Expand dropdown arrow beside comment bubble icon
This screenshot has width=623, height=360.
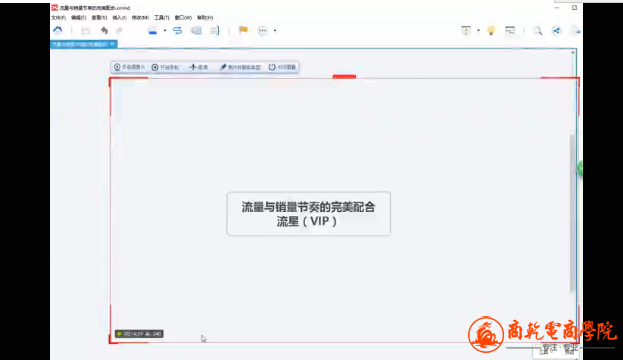point(275,31)
